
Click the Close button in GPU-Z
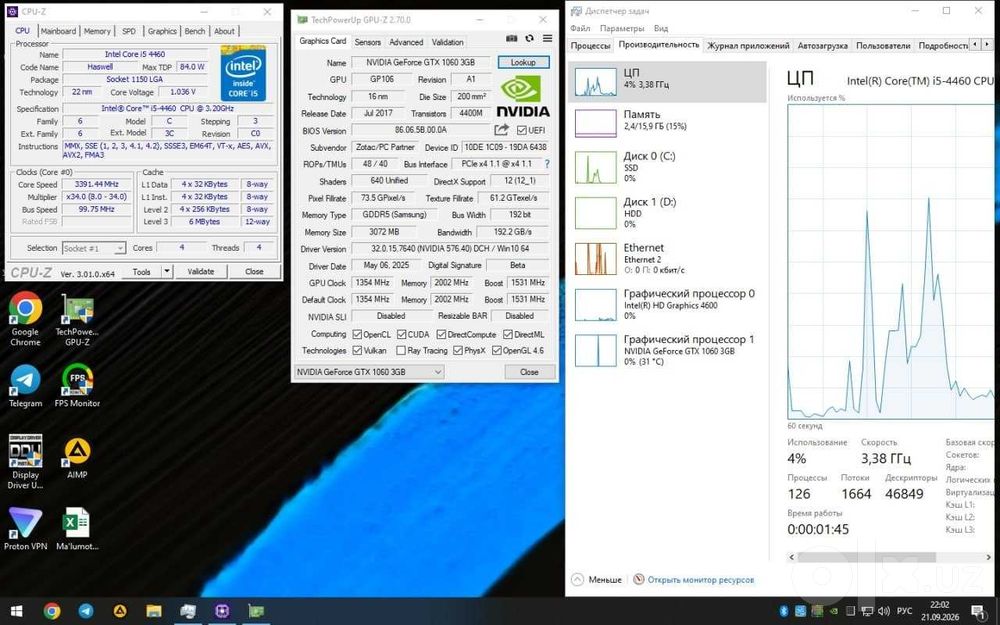point(529,372)
